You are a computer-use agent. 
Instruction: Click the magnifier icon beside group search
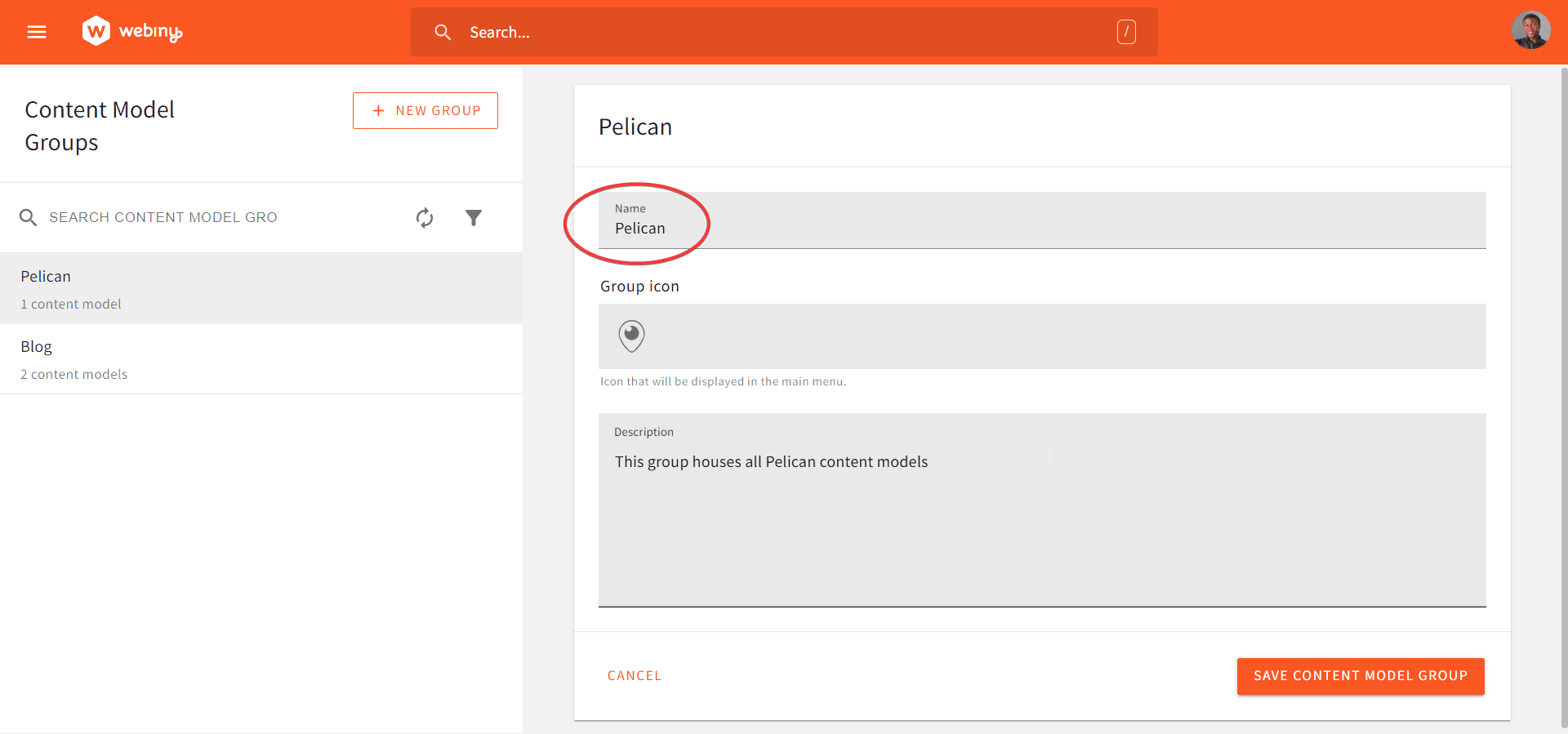tap(29, 218)
